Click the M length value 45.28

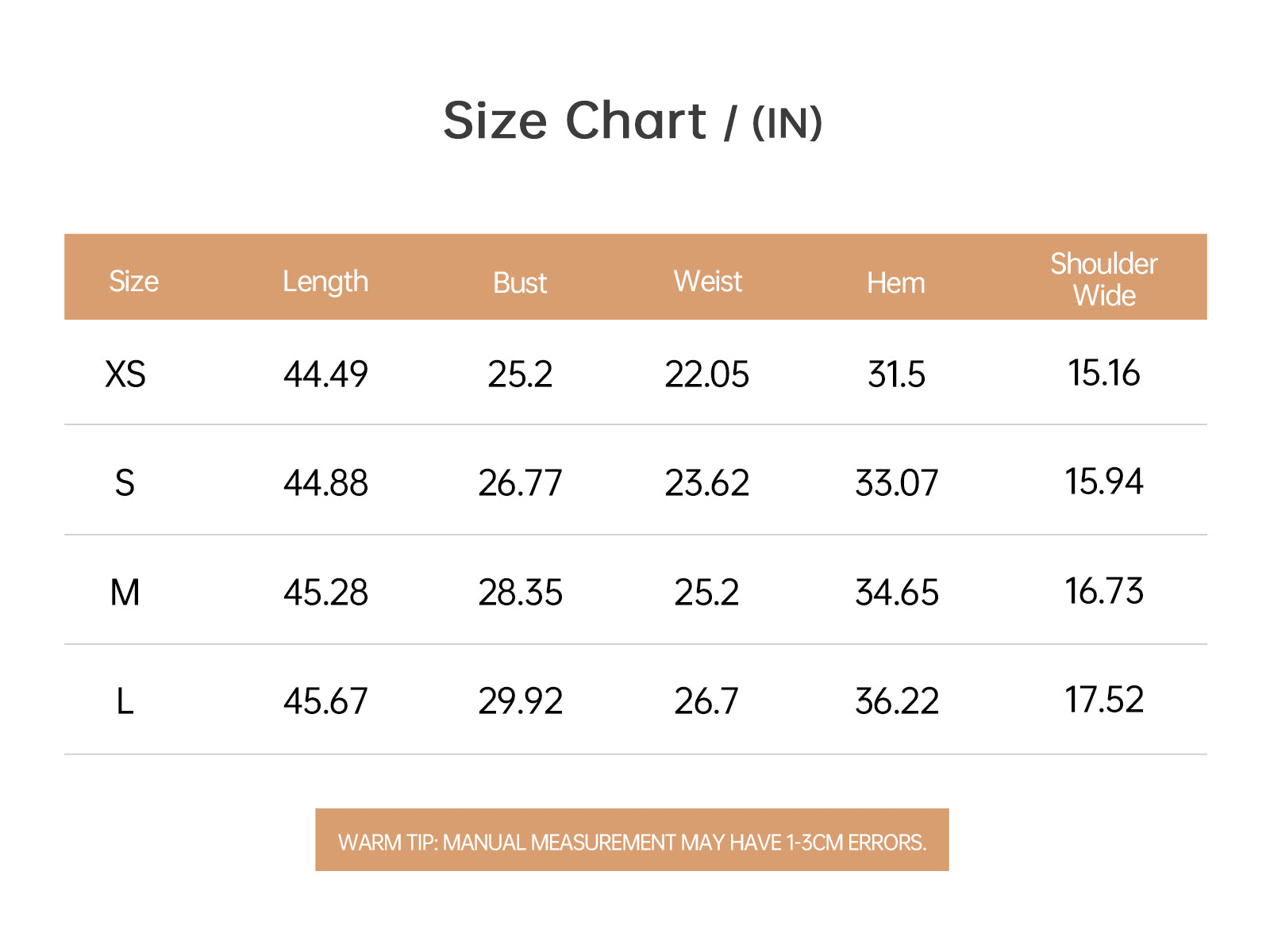click(x=325, y=593)
